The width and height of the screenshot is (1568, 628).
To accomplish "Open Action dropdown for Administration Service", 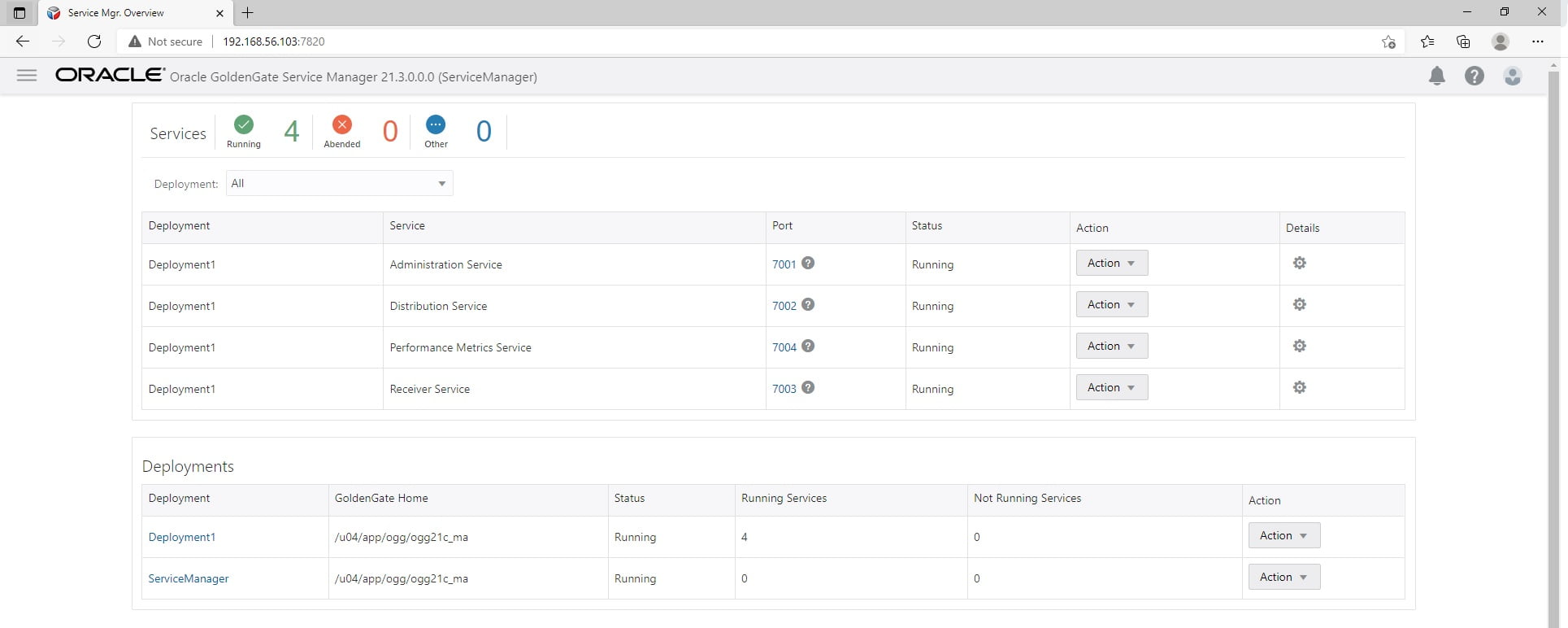I will point(1112,263).
